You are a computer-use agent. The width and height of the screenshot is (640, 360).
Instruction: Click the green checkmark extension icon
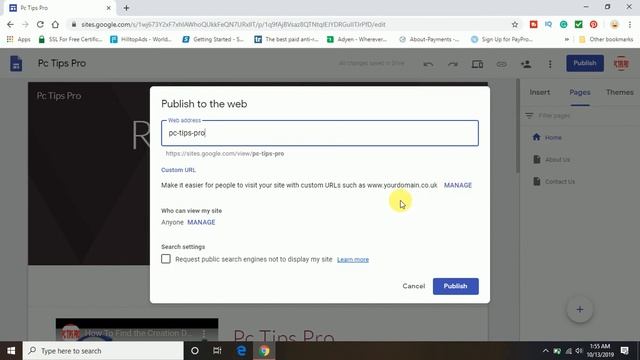click(x=578, y=24)
